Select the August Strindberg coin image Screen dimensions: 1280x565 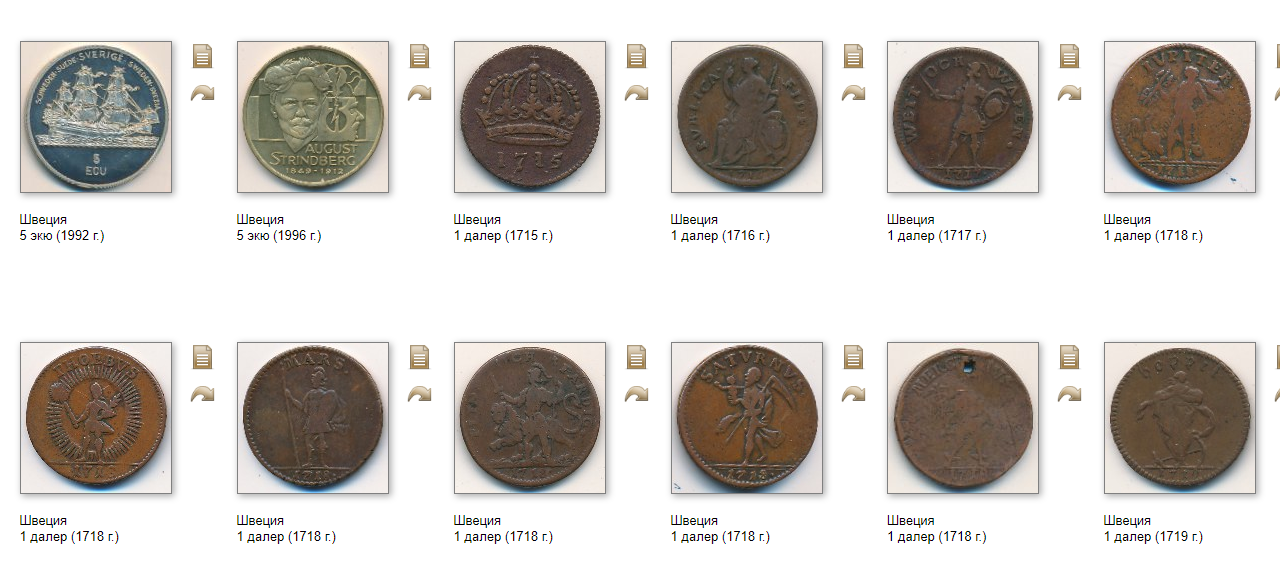(313, 117)
